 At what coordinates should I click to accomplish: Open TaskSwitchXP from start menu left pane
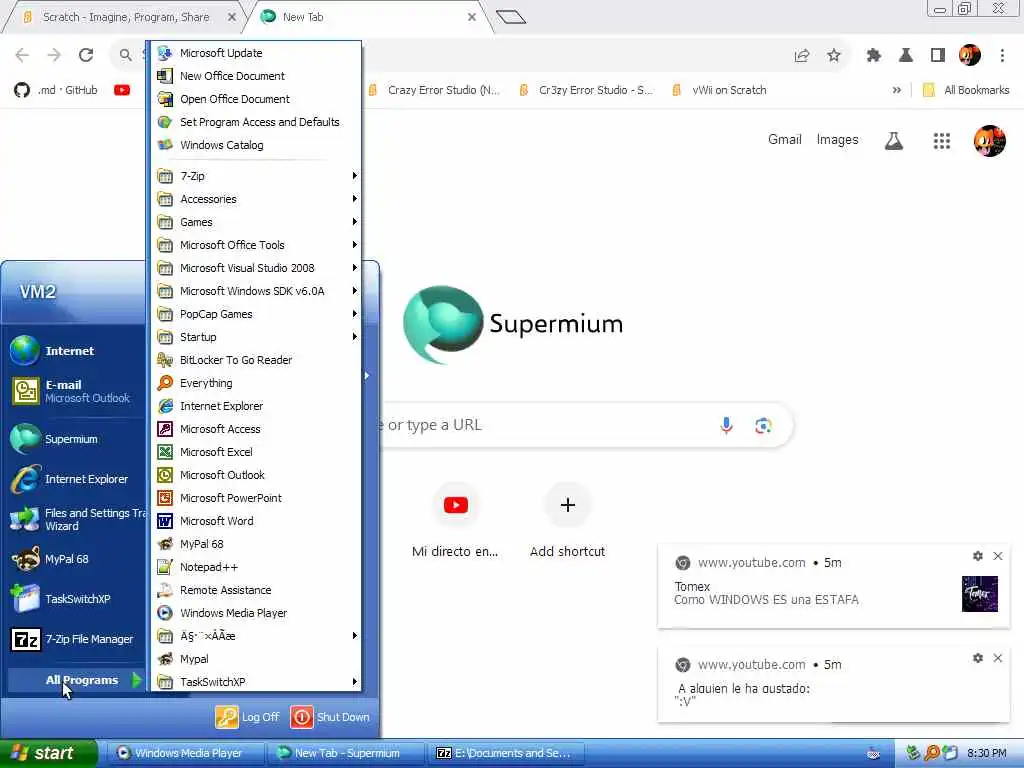pos(75,599)
